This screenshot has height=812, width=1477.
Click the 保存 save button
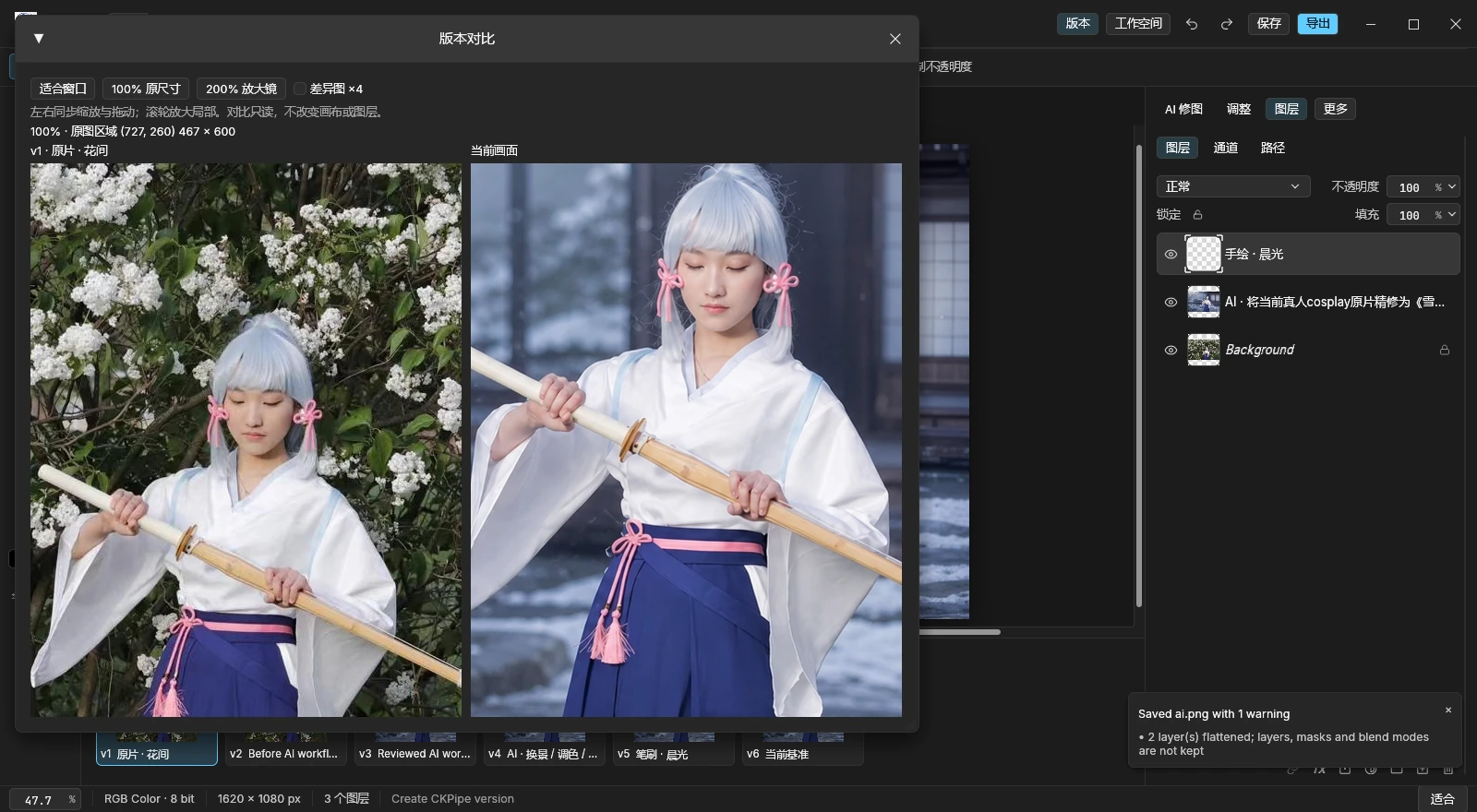coord(1269,24)
